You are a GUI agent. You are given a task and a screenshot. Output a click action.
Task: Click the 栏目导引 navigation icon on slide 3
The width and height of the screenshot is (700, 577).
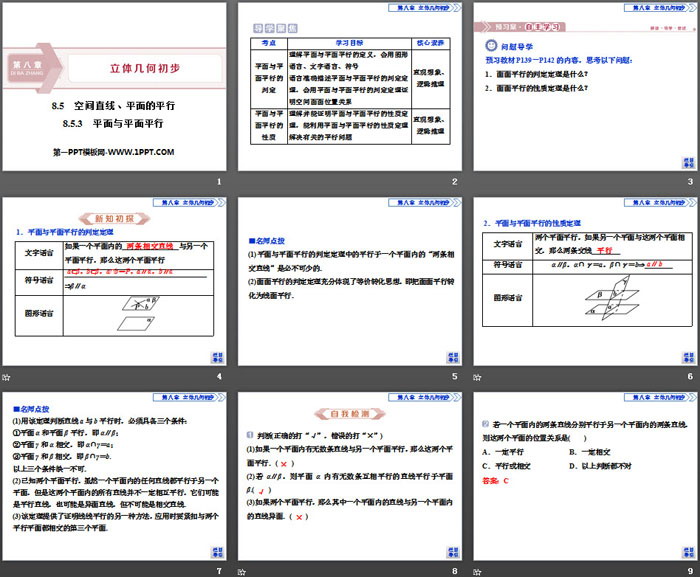(686, 162)
